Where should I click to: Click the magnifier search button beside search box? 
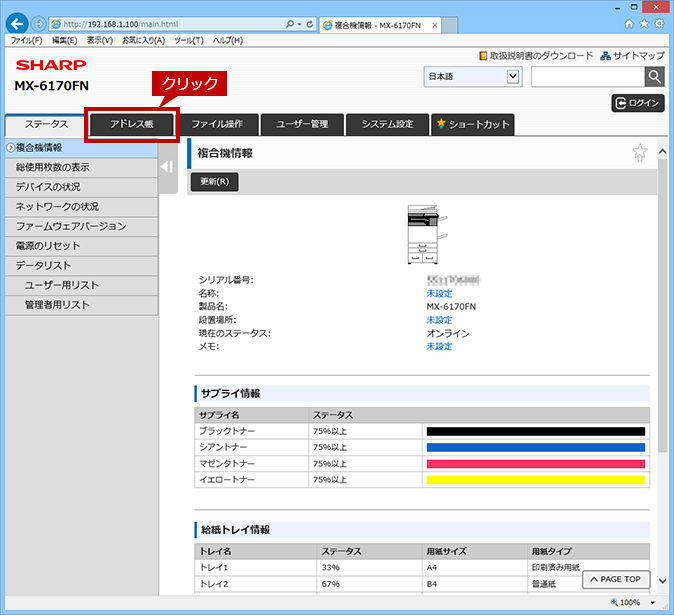[654, 77]
